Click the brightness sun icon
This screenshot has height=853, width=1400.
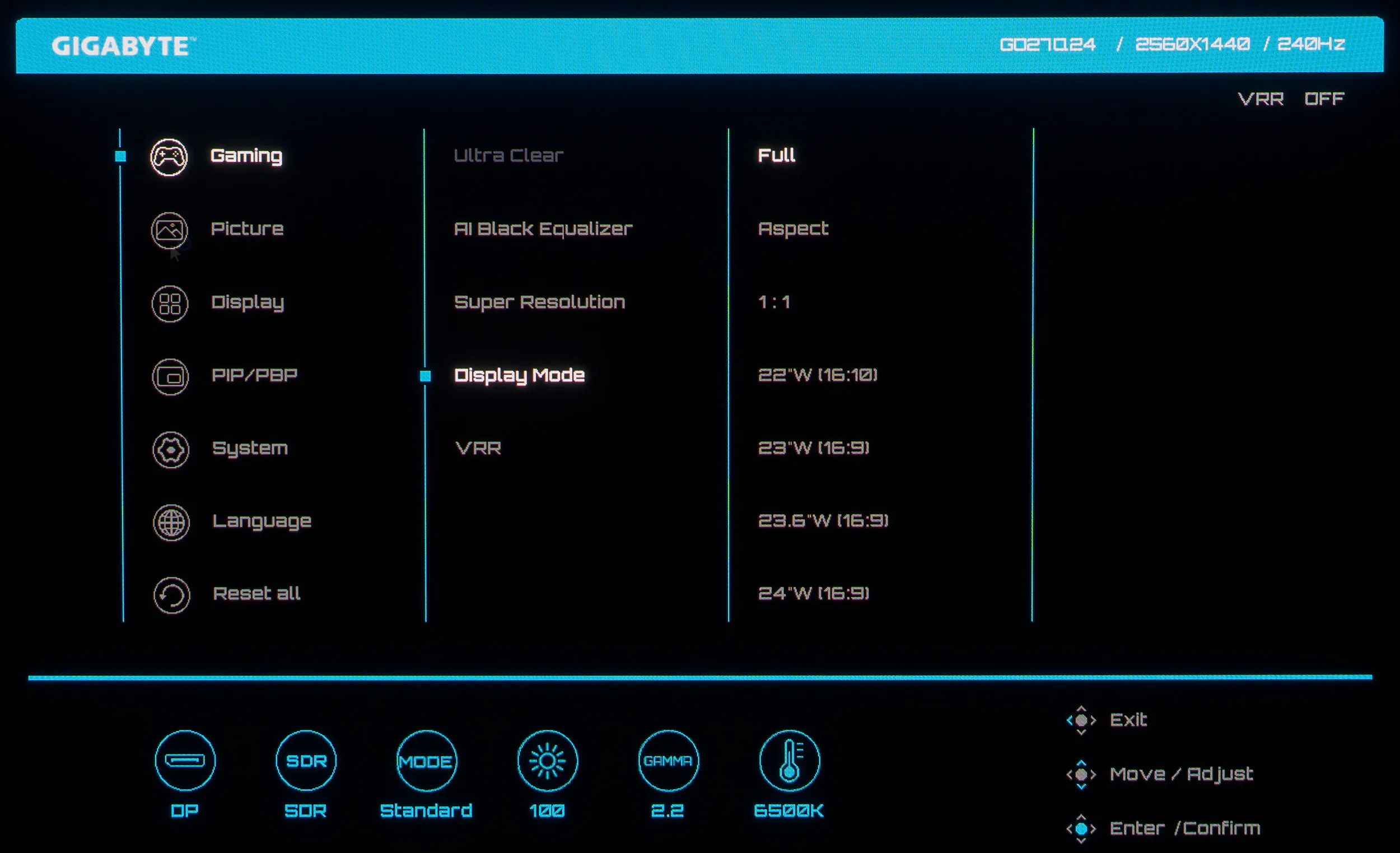coord(547,761)
